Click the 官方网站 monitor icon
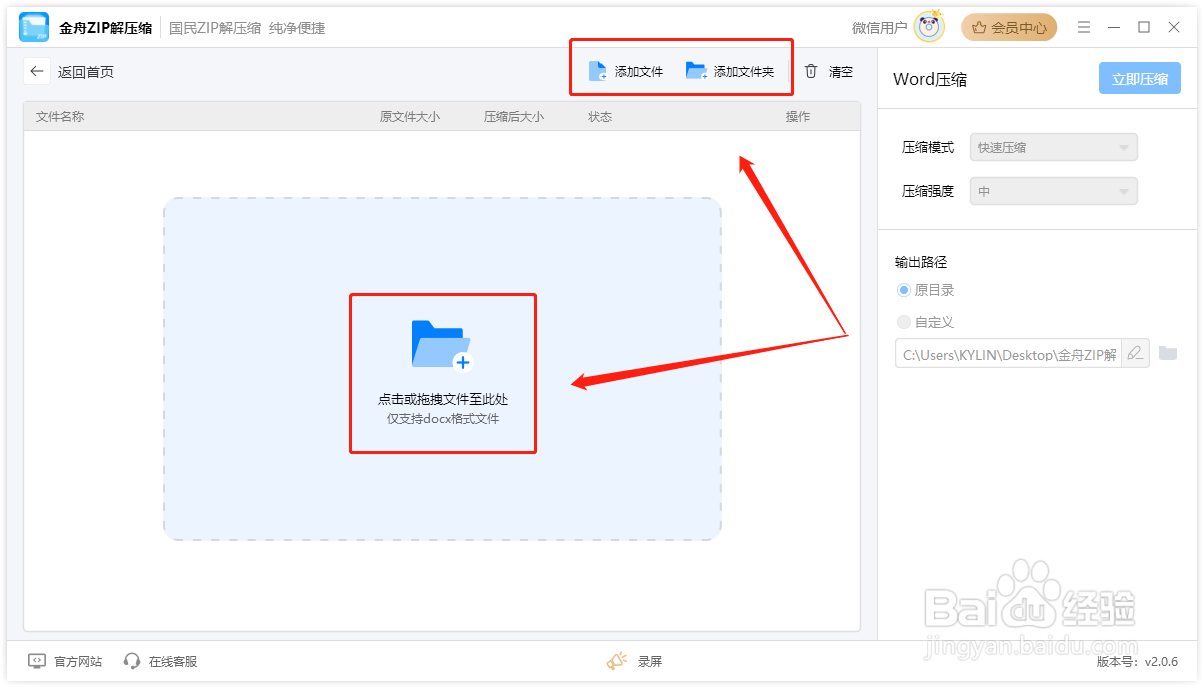 click(x=37, y=661)
